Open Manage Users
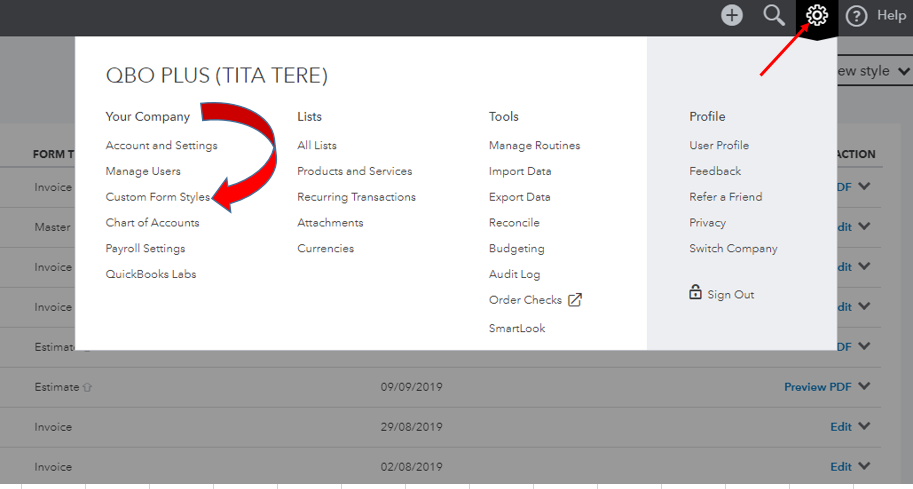 click(143, 171)
